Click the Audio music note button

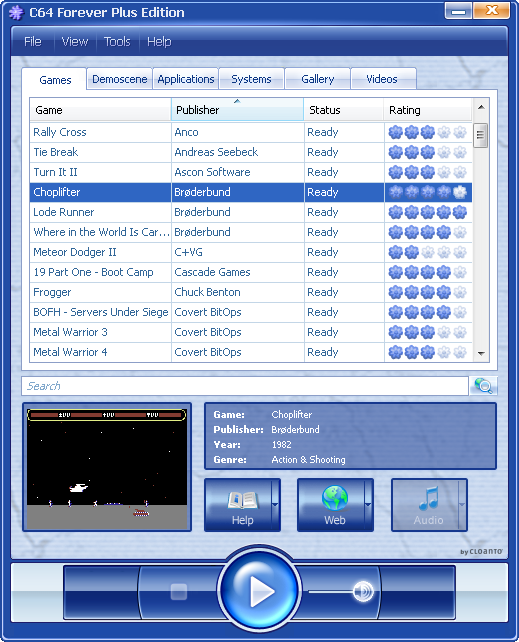click(x=425, y=505)
